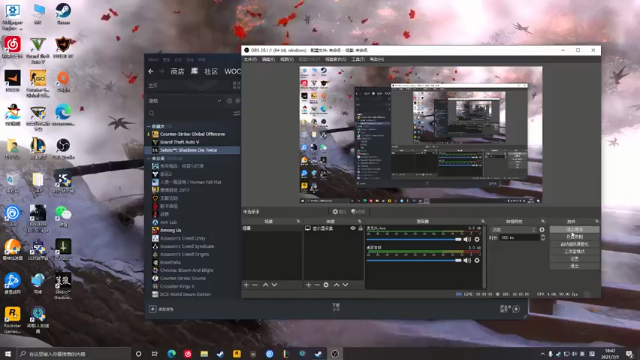Open settings gear for the second audio mixer channel
640x360 pixels.
[477, 260]
